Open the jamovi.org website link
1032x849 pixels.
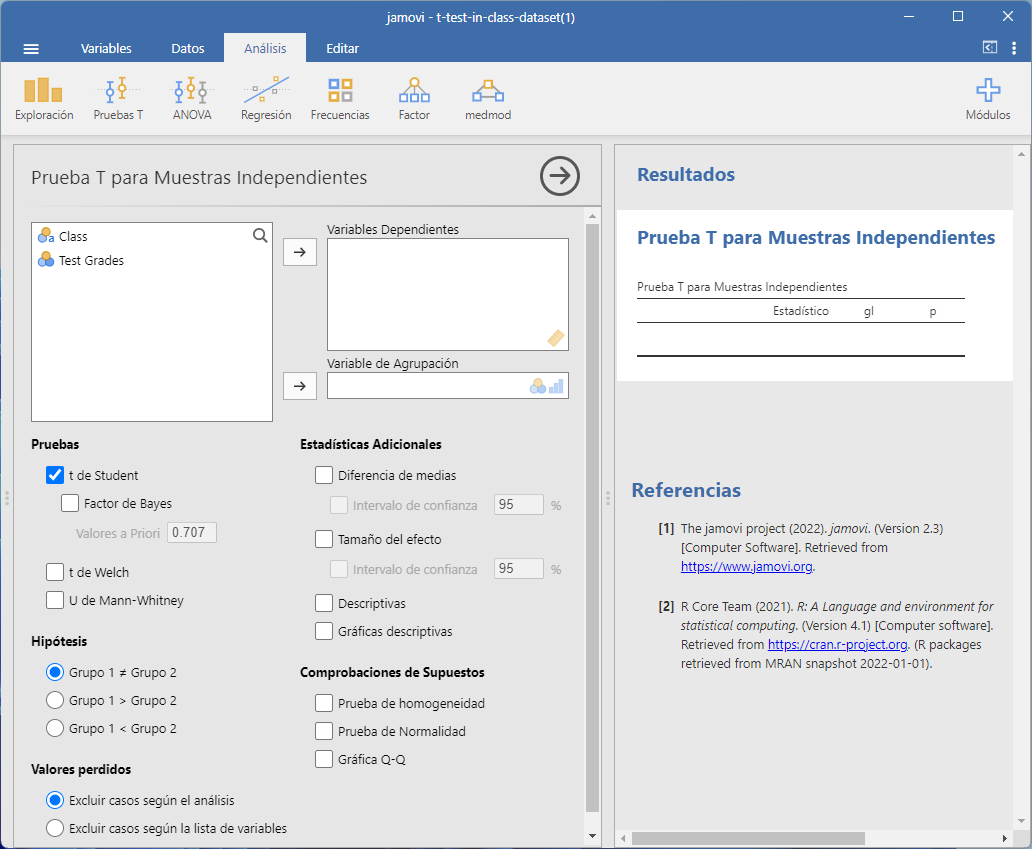coord(746,566)
